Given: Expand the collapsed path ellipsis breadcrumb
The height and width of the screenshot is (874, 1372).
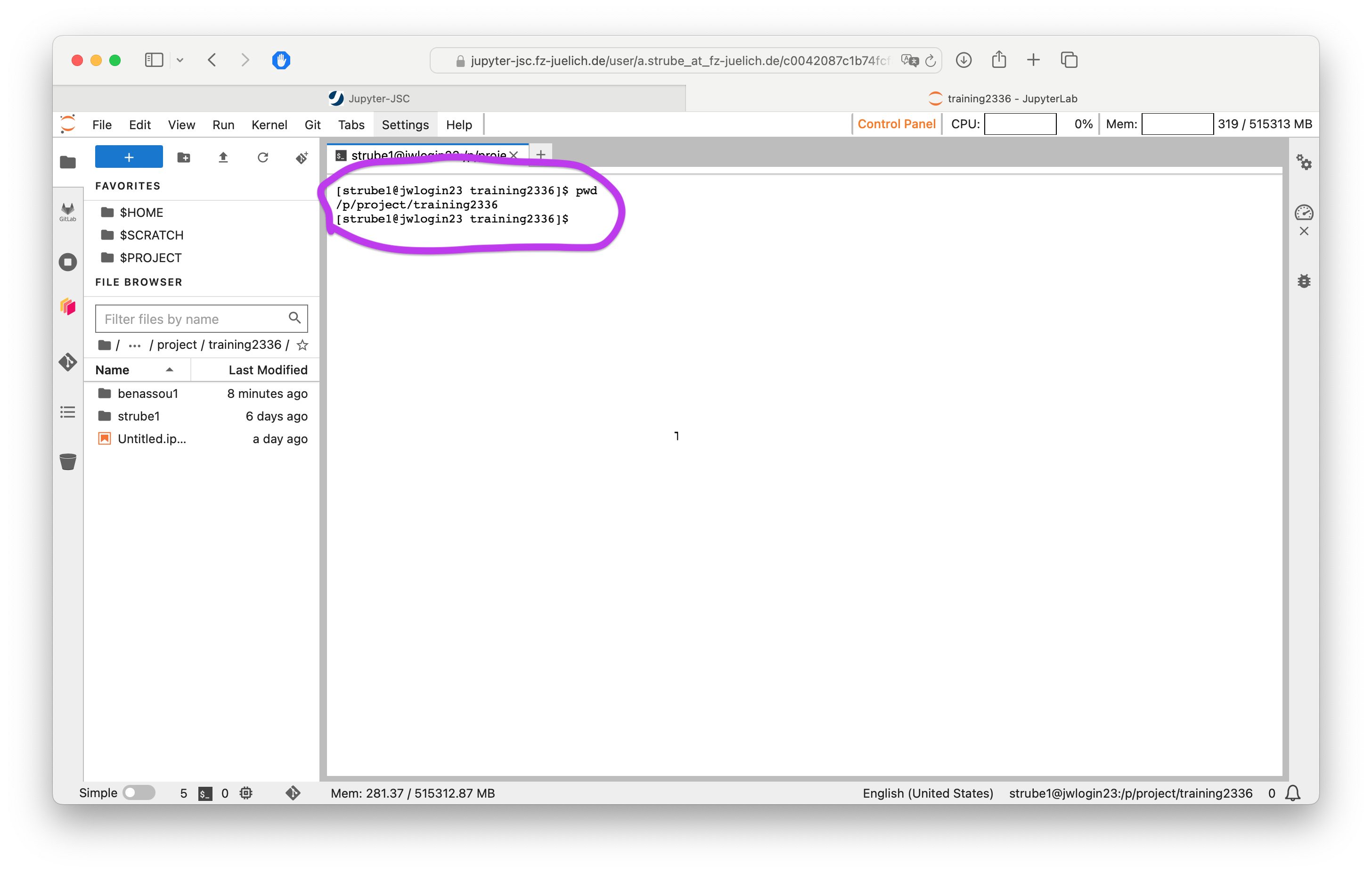Looking at the screenshot, I should click(134, 345).
